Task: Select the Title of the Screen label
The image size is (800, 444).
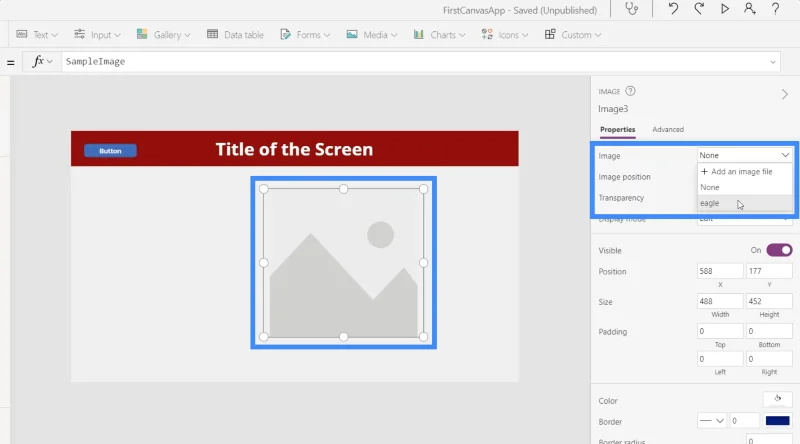Action: pos(294,149)
